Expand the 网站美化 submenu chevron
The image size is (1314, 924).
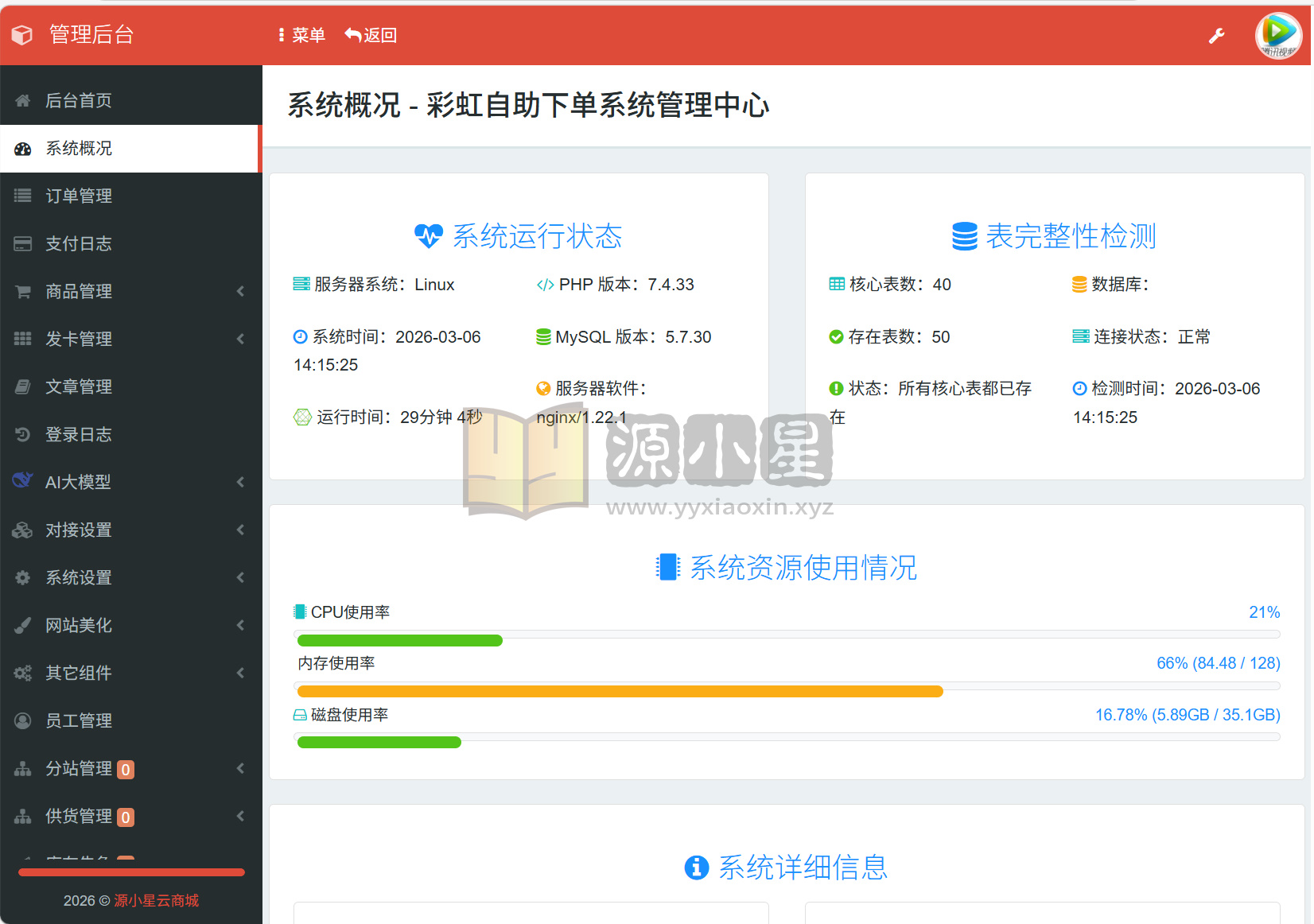coord(240,625)
